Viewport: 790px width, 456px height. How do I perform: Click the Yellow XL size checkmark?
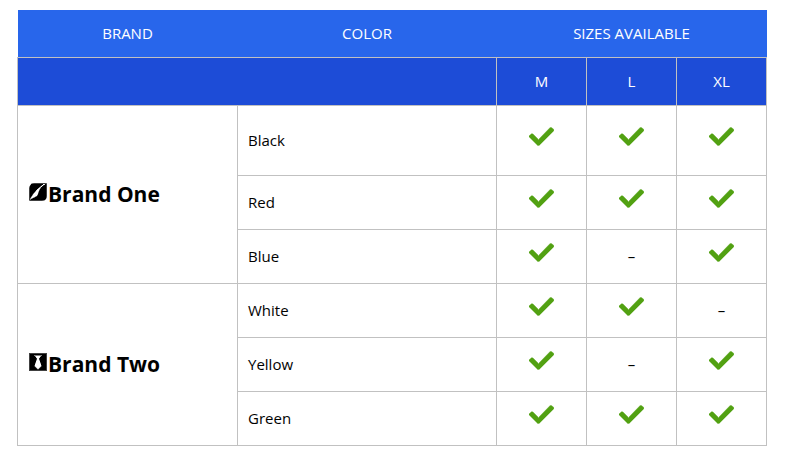pos(721,360)
